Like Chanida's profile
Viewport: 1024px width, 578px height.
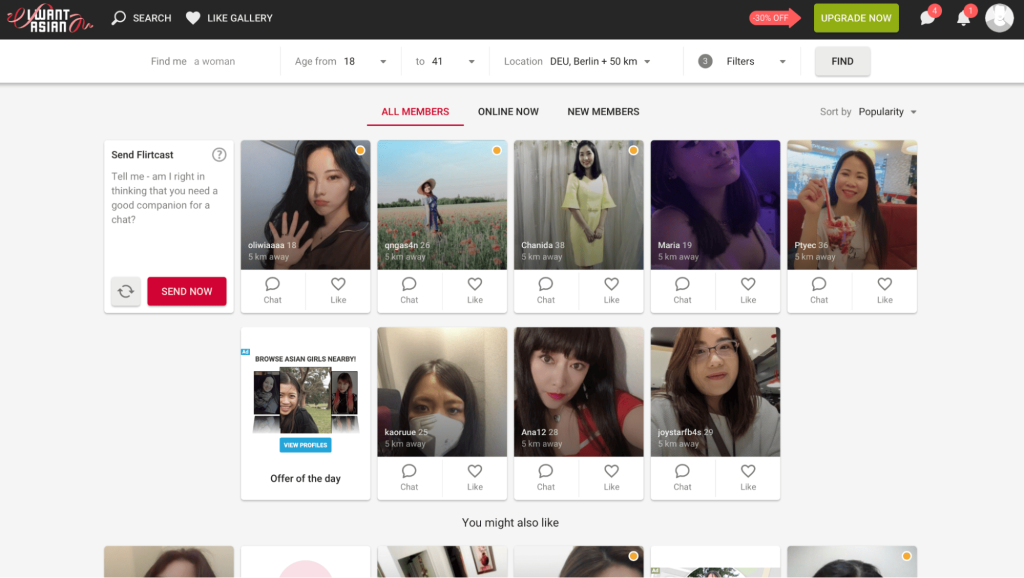pos(611,291)
